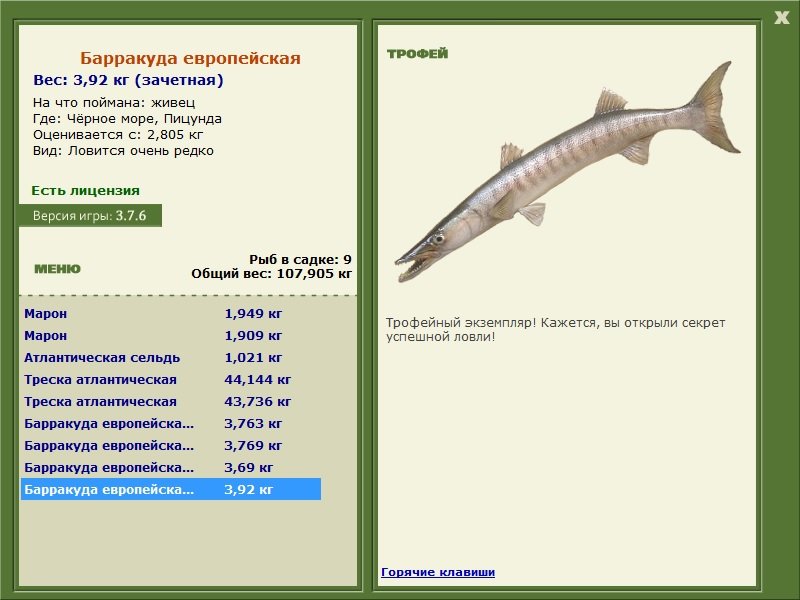800x600 pixels.
Task: Click the Есть лицензия status text
Action: [x=85, y=190]
